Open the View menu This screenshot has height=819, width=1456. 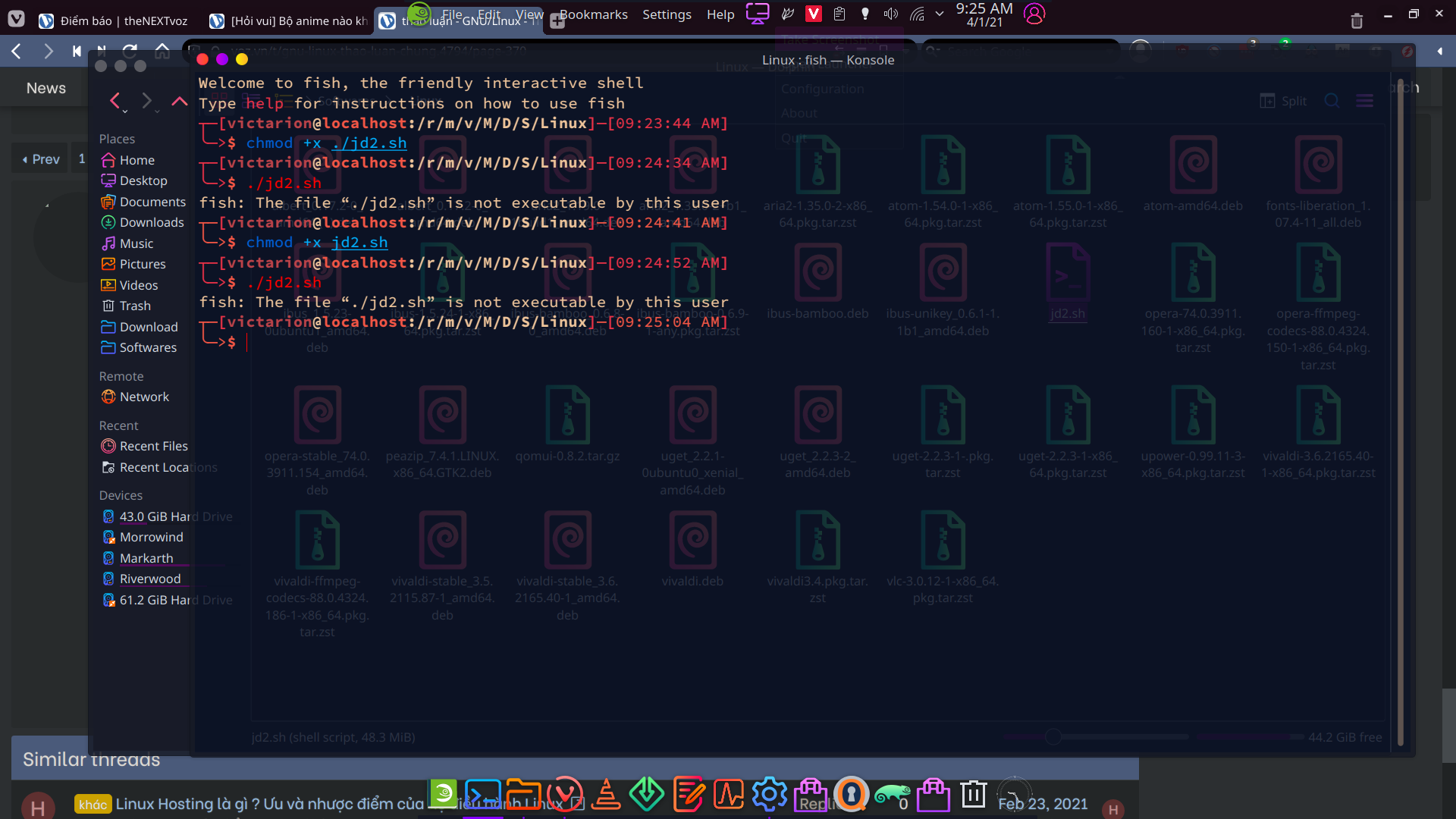click(x=529, y=14)
